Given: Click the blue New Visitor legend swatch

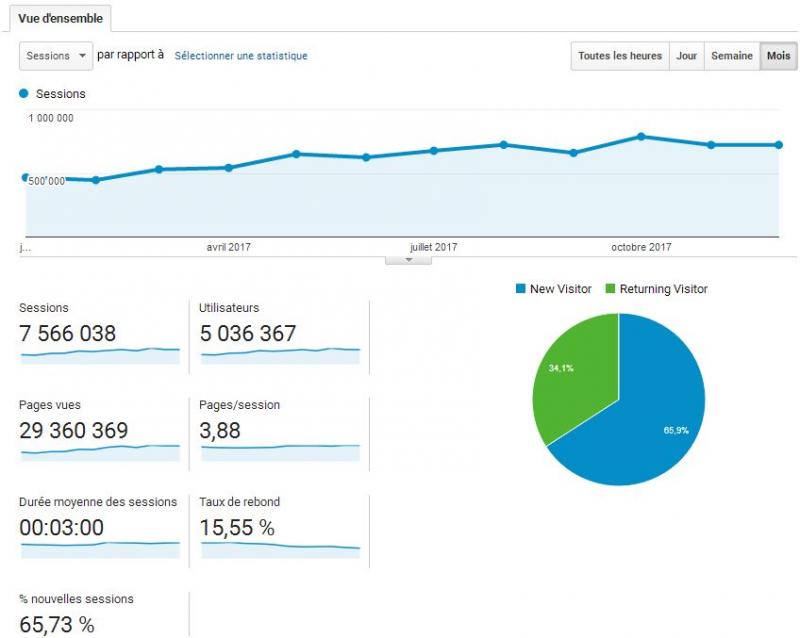Looking at the screenshot, I should point(520,289).
